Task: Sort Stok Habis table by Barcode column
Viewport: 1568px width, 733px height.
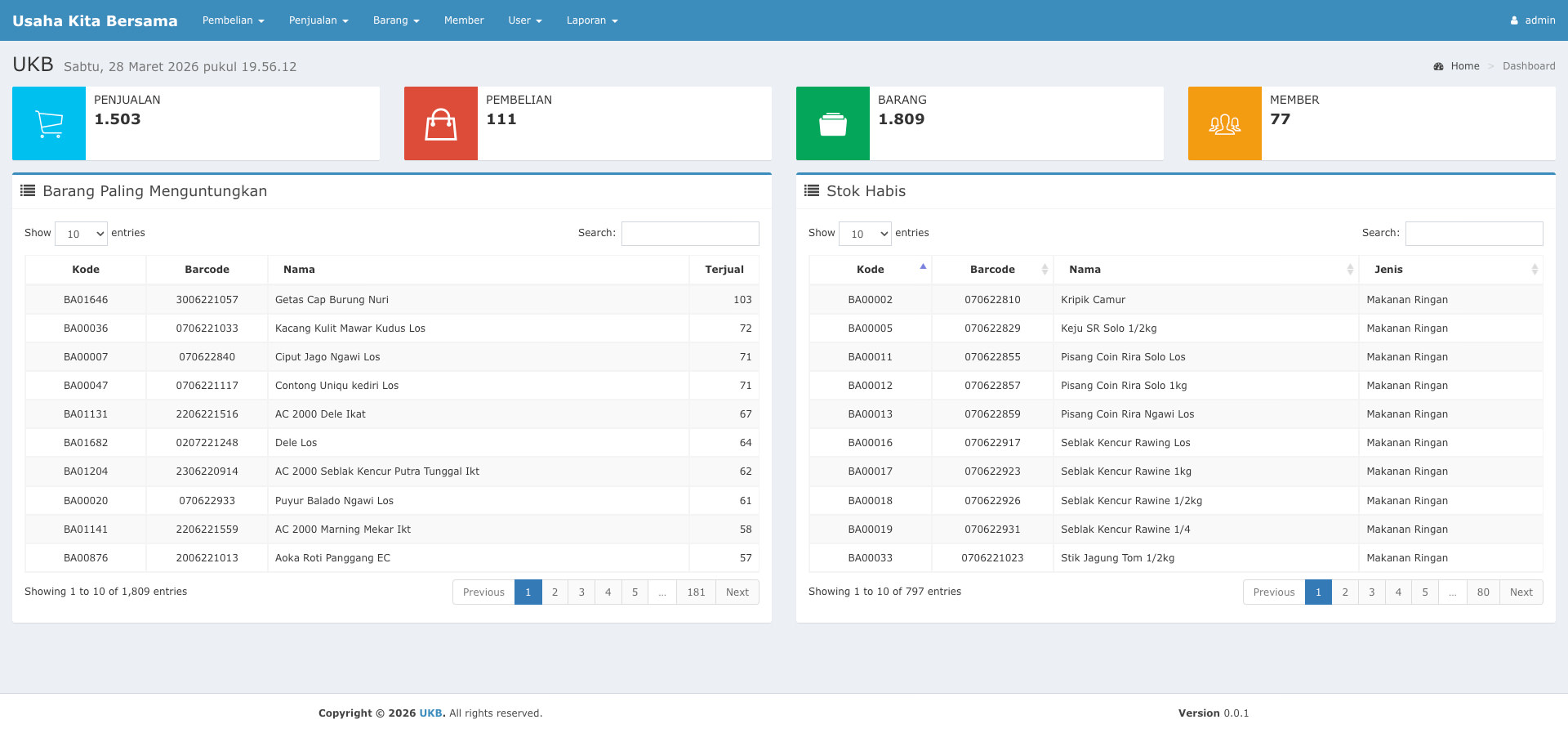Action: (992, 270)
